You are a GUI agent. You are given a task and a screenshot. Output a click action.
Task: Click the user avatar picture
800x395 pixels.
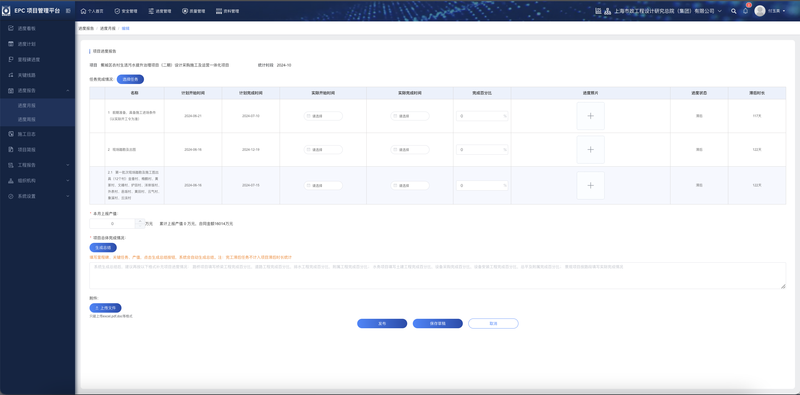click(x=760, y=11)
